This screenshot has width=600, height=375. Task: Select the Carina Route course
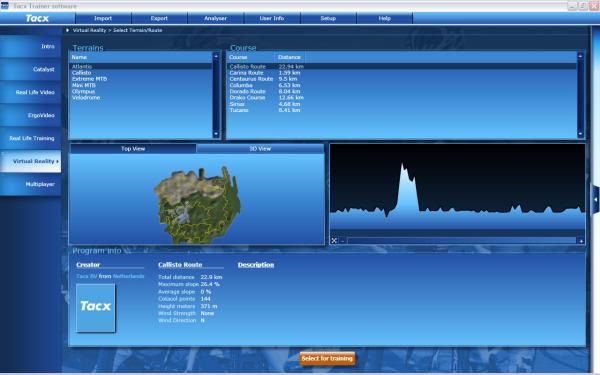246,73
